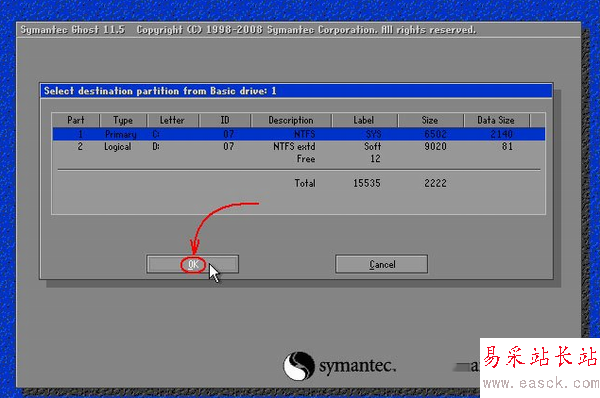
Task: Select partition 2 Logical D: row
Action: [x=299, y=147]
